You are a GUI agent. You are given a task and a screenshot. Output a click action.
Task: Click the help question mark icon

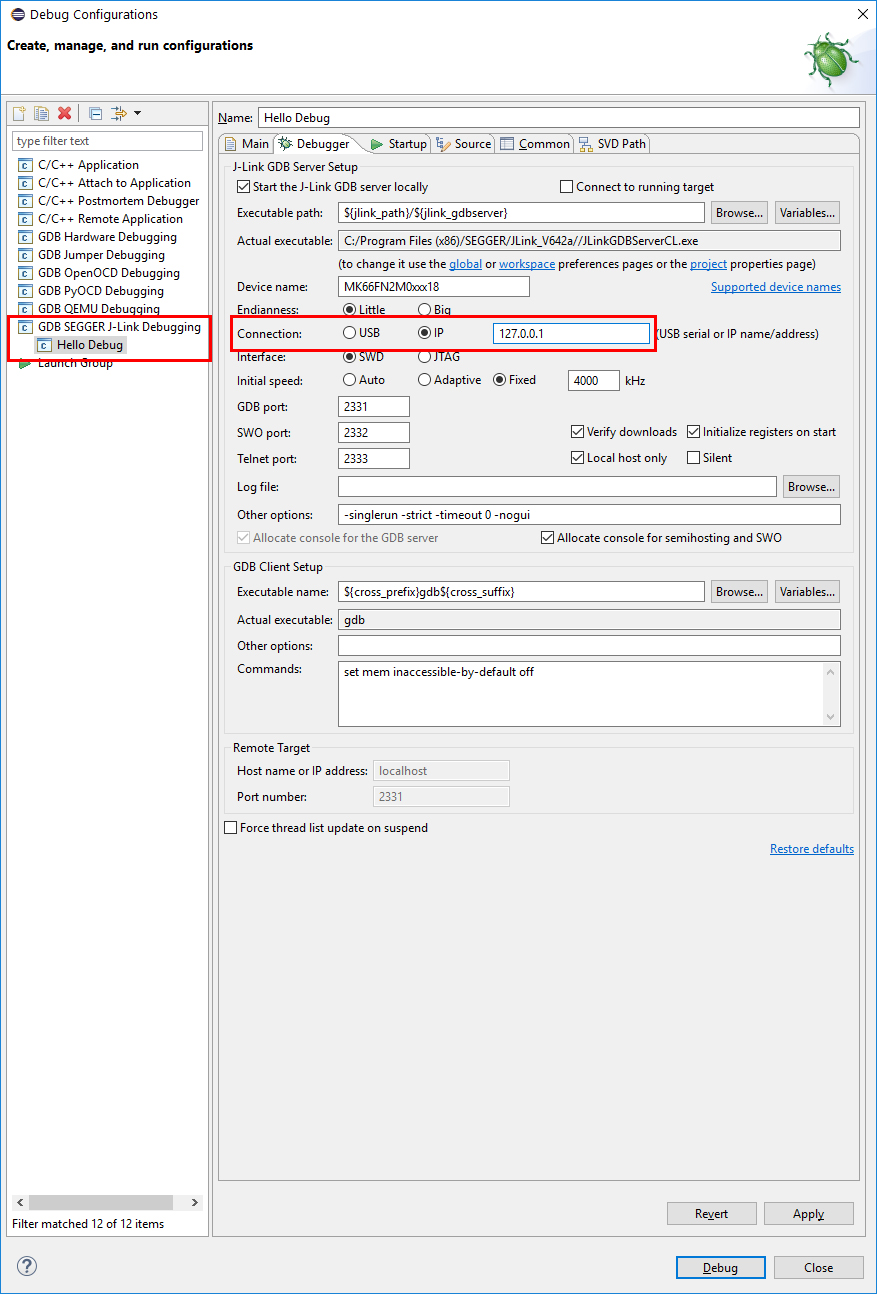[x=25, y=1265]
